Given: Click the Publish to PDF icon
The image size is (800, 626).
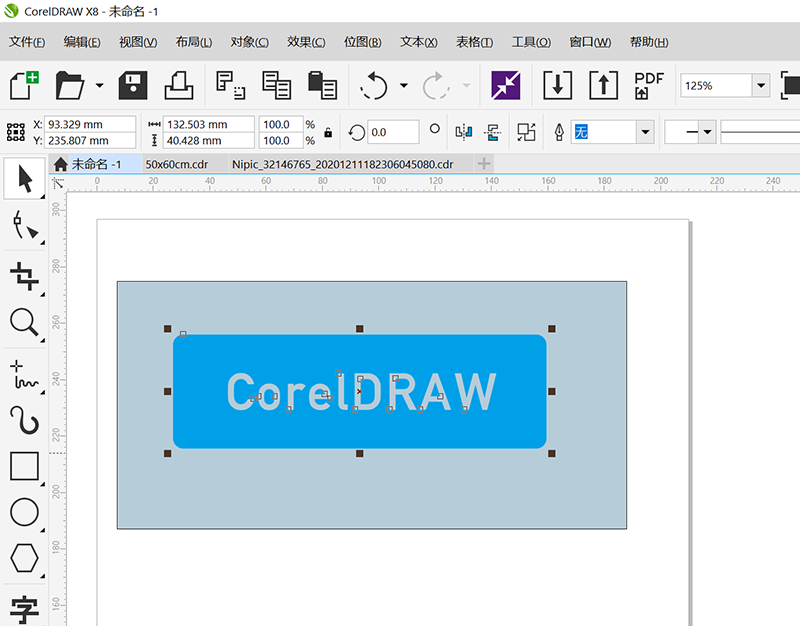Looking at the screenshot, I should pos(649,85).
